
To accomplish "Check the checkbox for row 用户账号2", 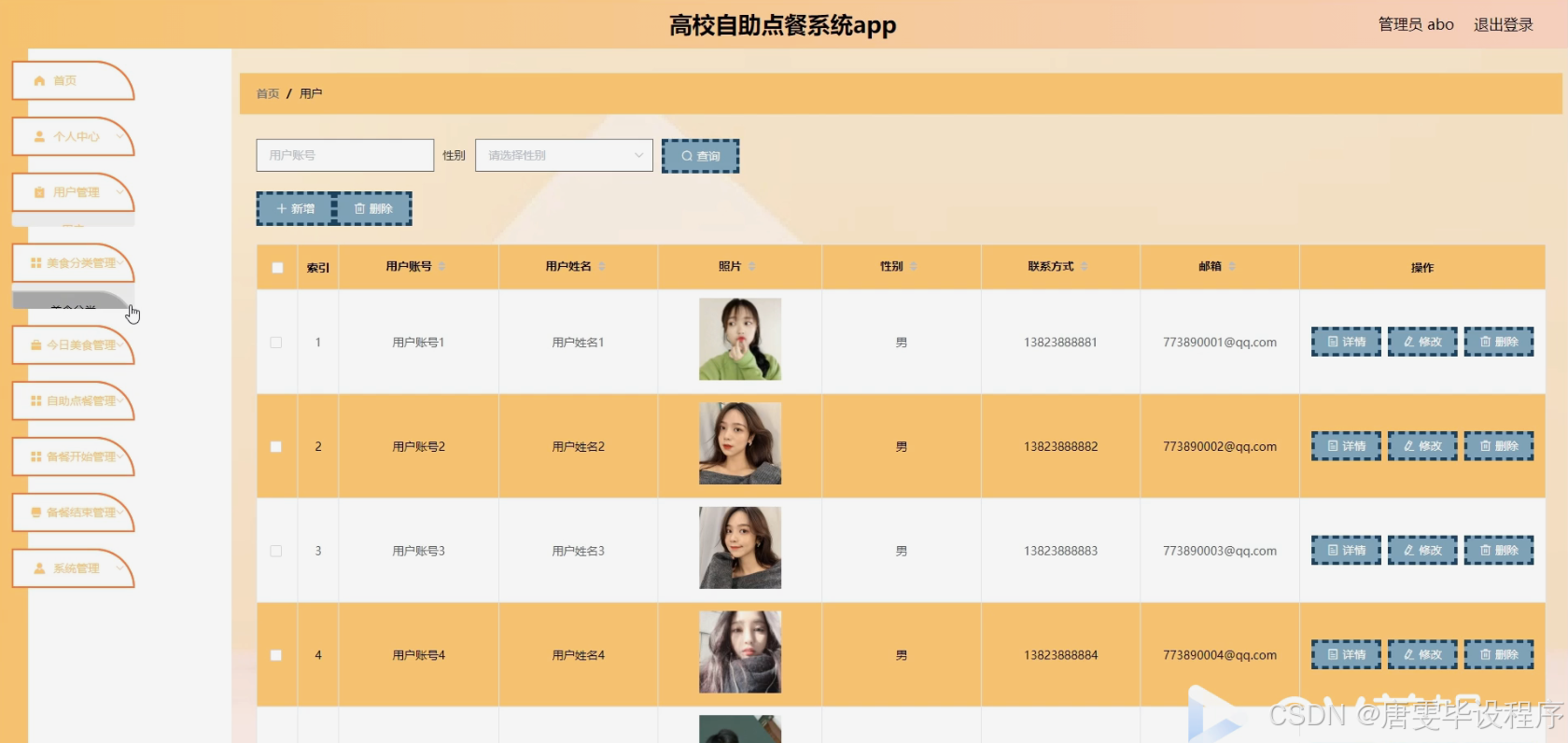I will [x=276, y=447].
